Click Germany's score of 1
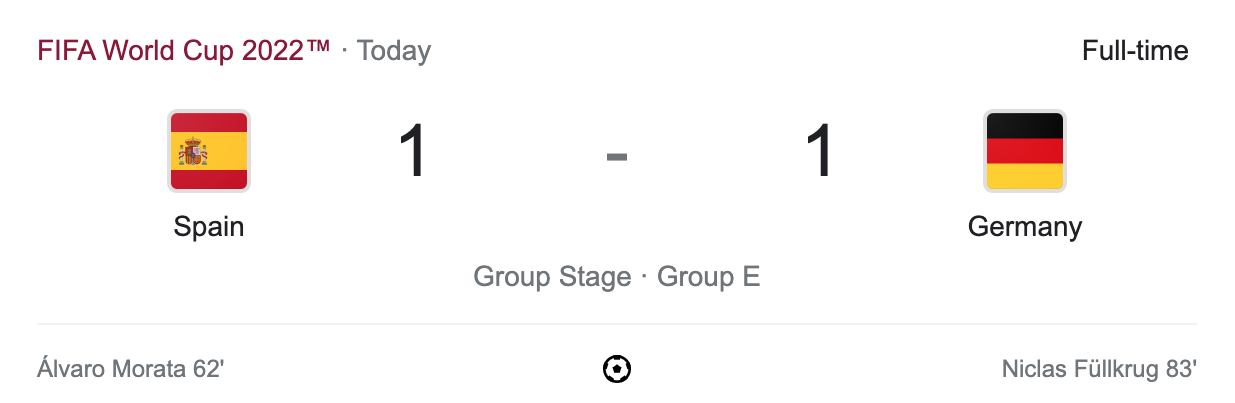The image size is (1235, 403). pyautogui.click(x=820, y=152)
